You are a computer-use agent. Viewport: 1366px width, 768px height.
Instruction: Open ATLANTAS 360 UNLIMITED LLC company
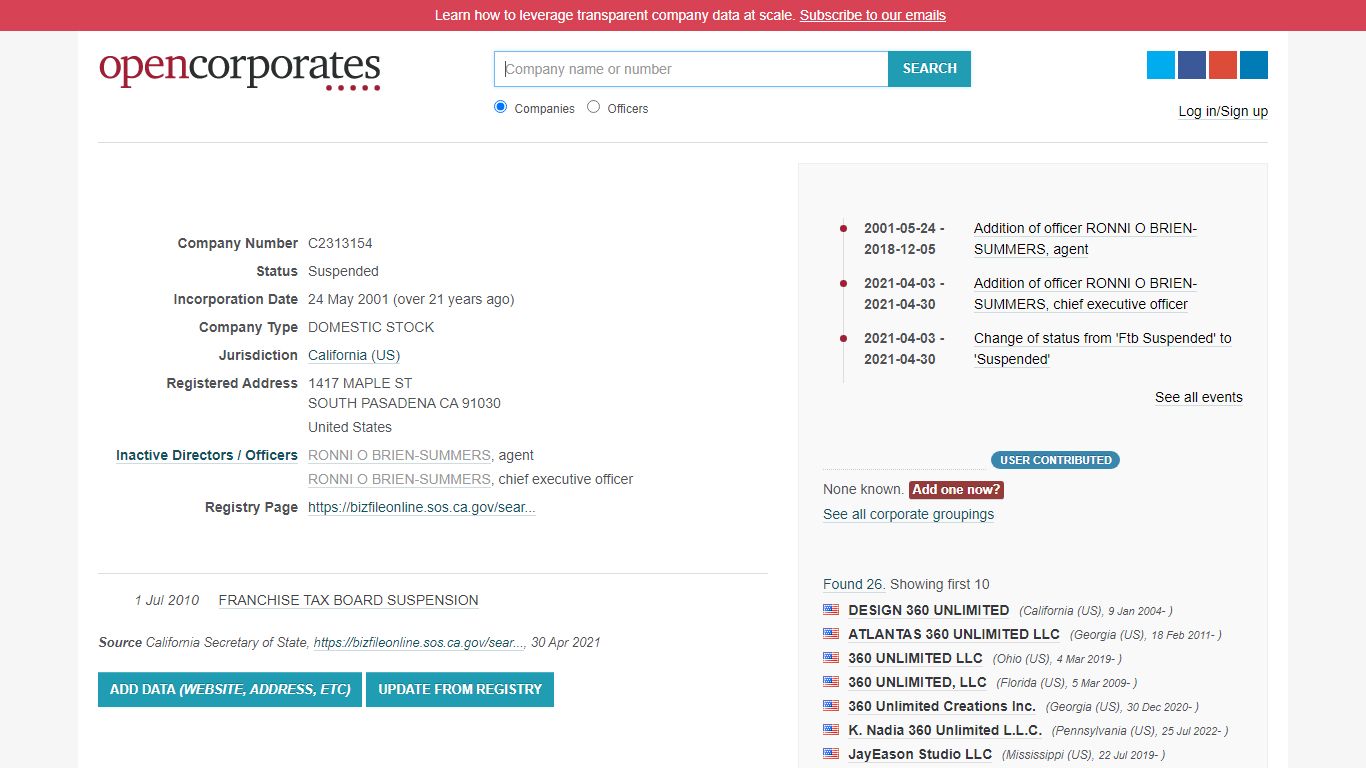click(954, 634)
